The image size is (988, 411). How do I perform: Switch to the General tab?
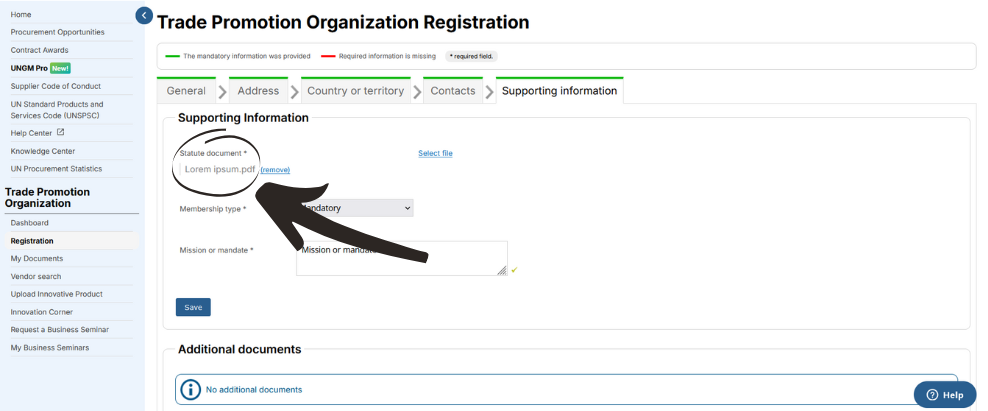(186, 91)
